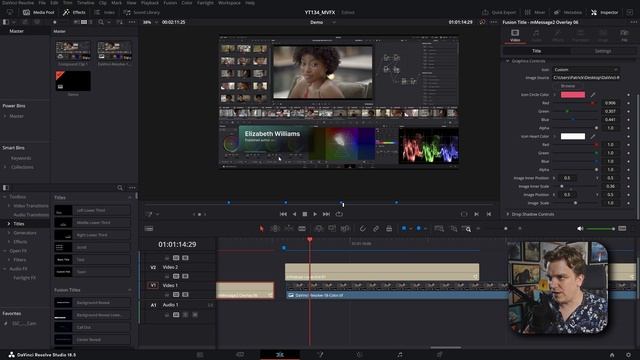Click the Overwrite Clip icon in the timeline toolbar
640x360 pixels.
point(332,229)
